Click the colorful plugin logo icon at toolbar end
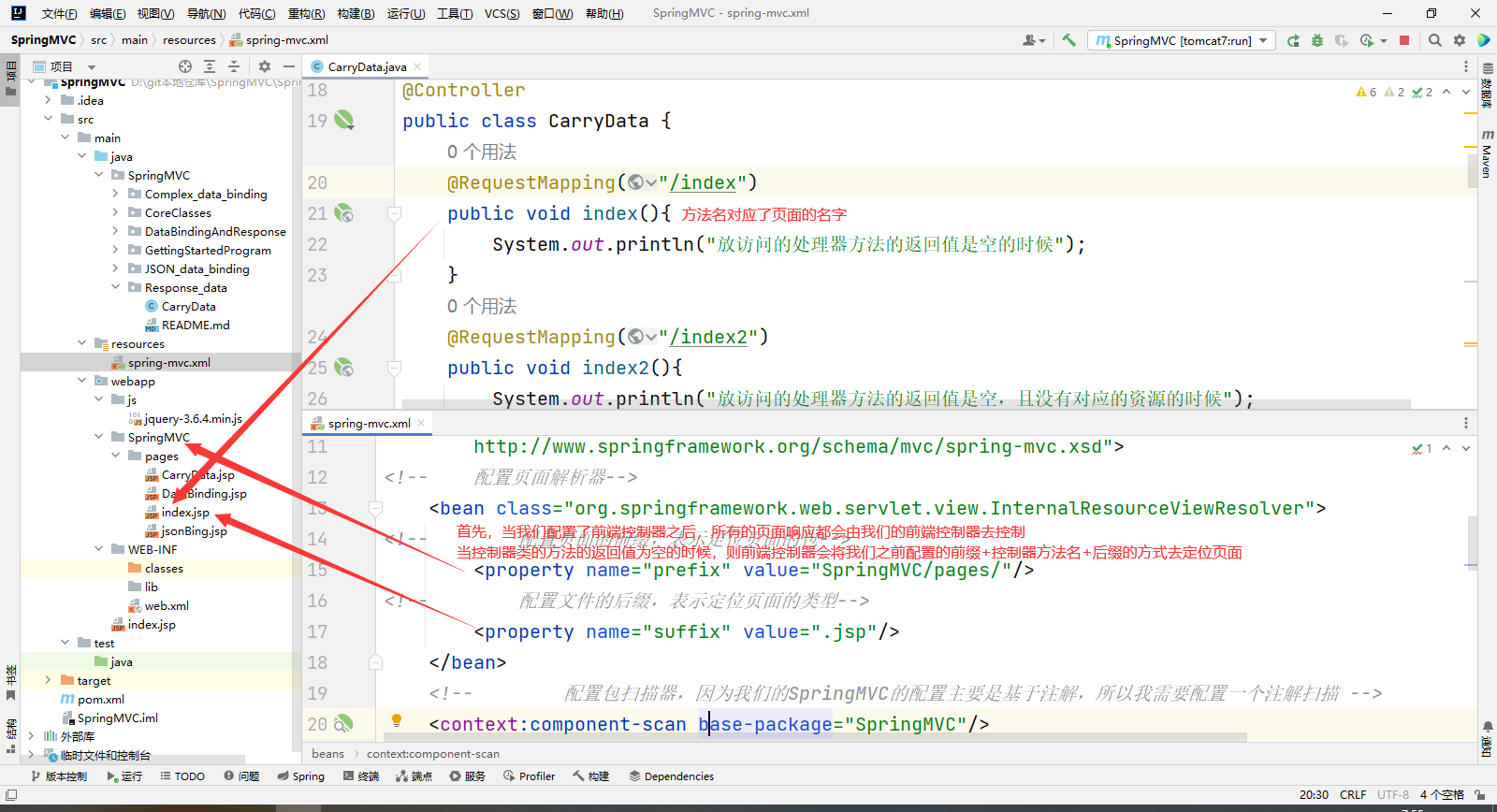The height and width of the screenshot is (812, 1497). (1484, 40)
